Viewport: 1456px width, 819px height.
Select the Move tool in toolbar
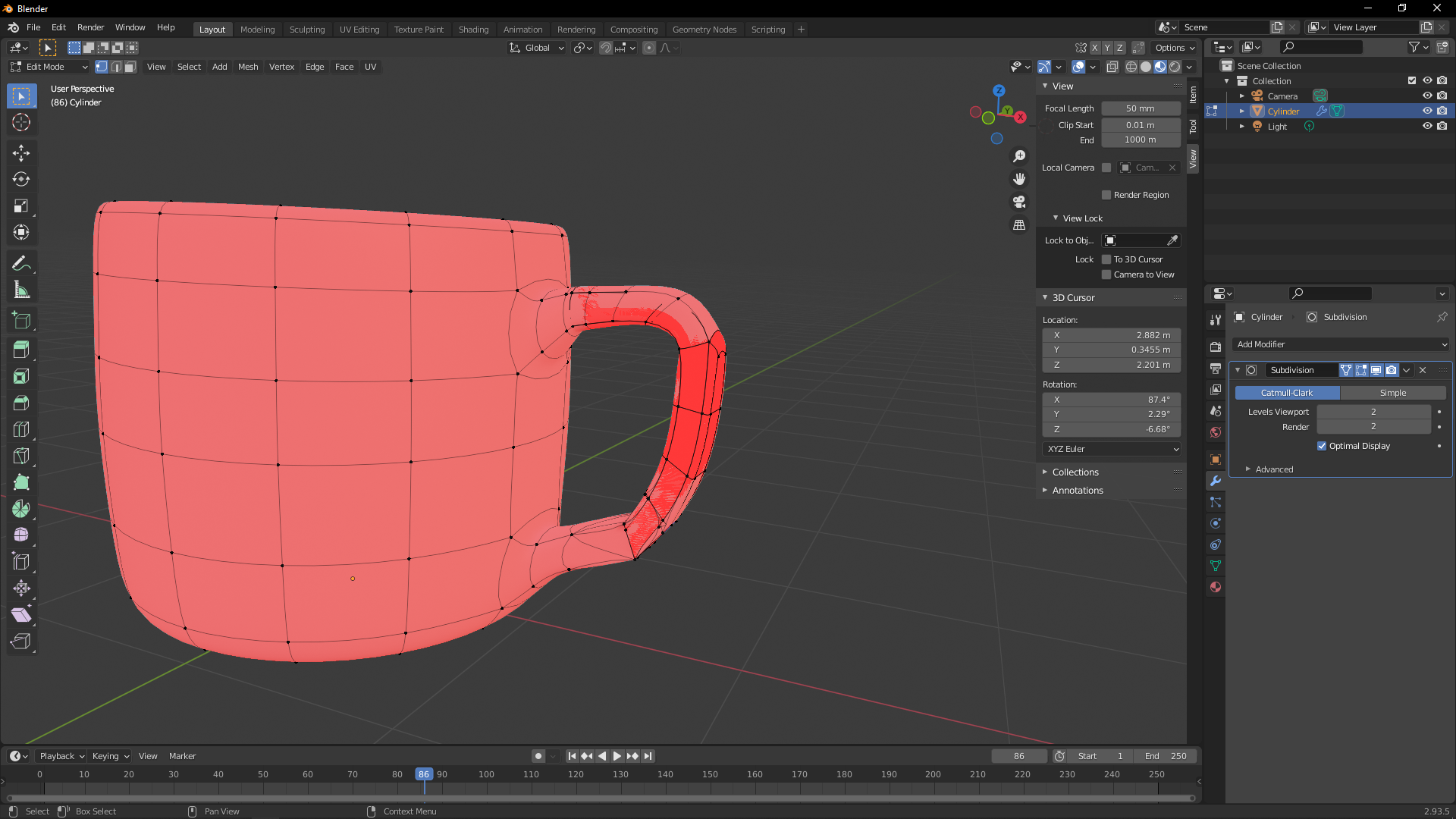tap(21, 153)
